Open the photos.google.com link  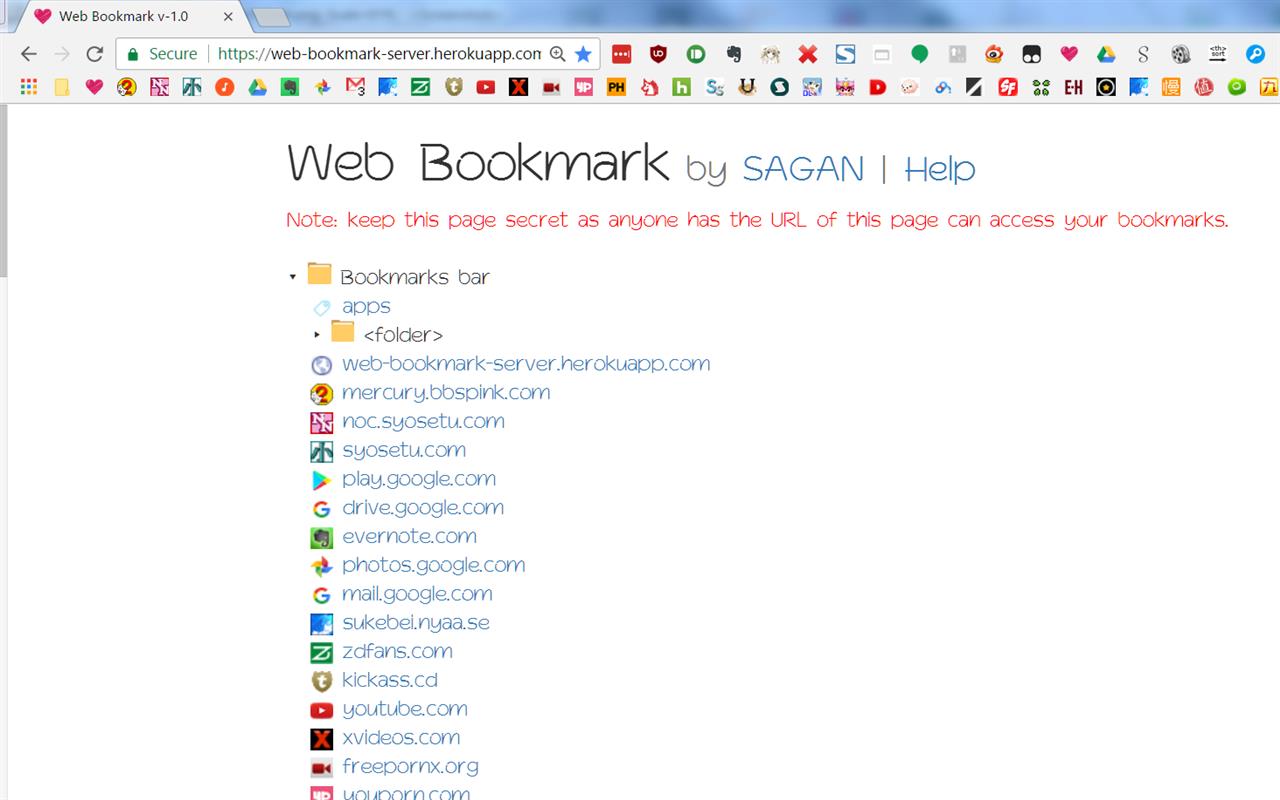point(433,566)
